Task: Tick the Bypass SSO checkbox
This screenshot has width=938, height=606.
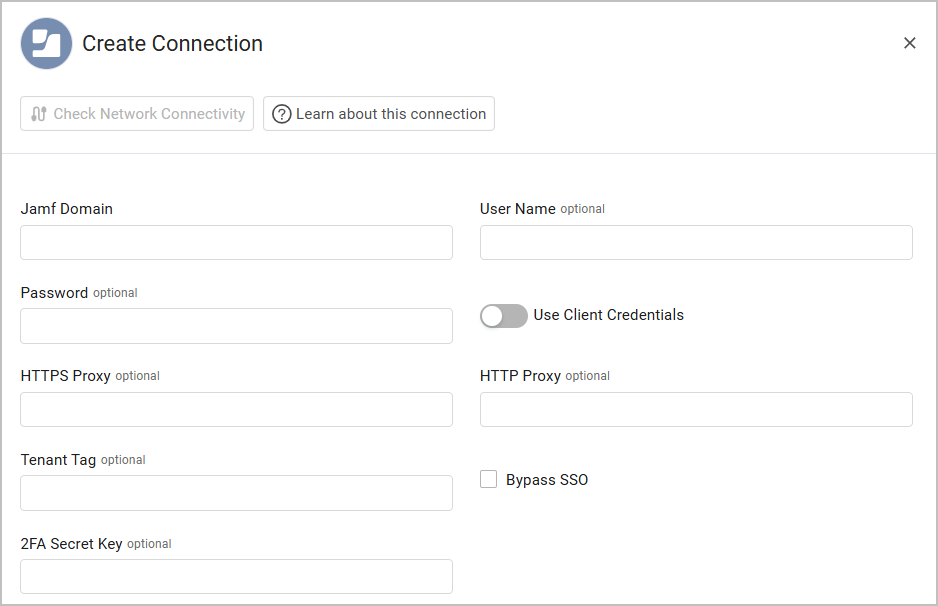Action: 489,480
